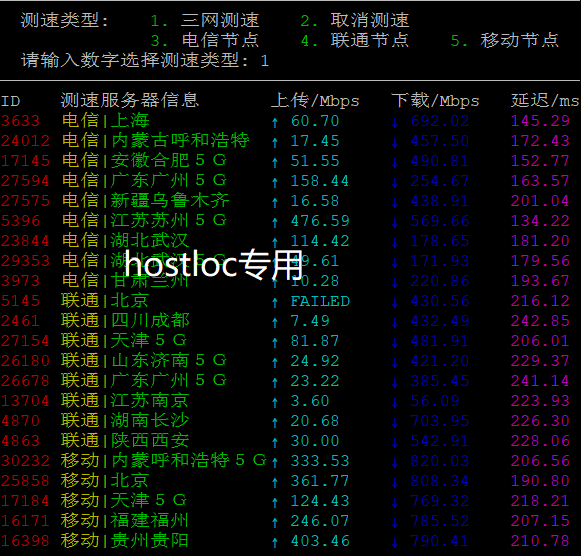Click download value 703.95
The width and height of the screenshot is (581, 556).
[440, 421]
